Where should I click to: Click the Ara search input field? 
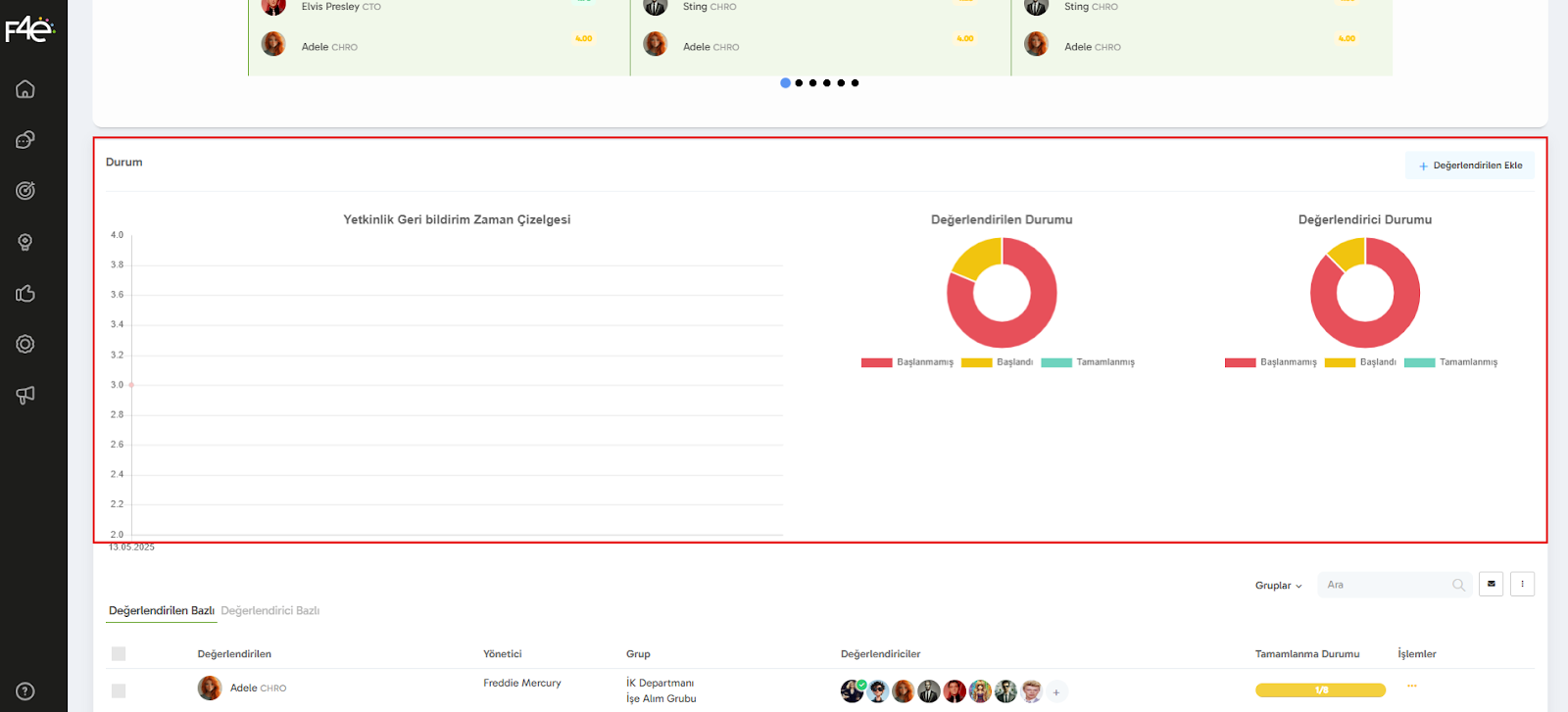click(1385, 585)
